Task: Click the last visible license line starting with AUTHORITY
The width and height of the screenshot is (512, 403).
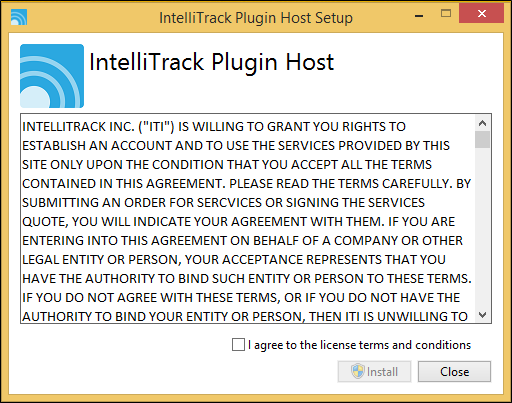Action: tap(245, 317)
